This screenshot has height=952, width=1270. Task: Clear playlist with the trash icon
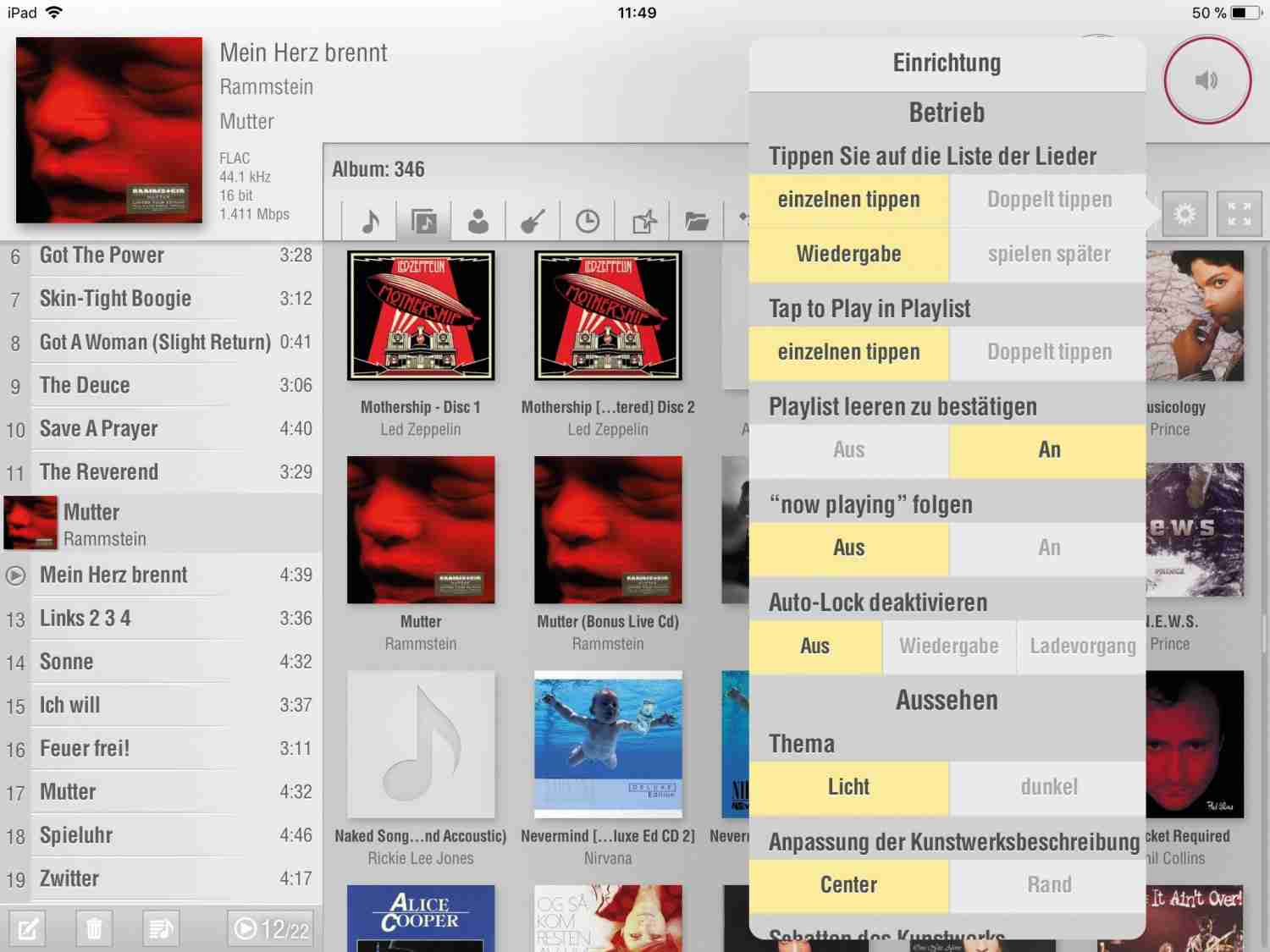94,929
